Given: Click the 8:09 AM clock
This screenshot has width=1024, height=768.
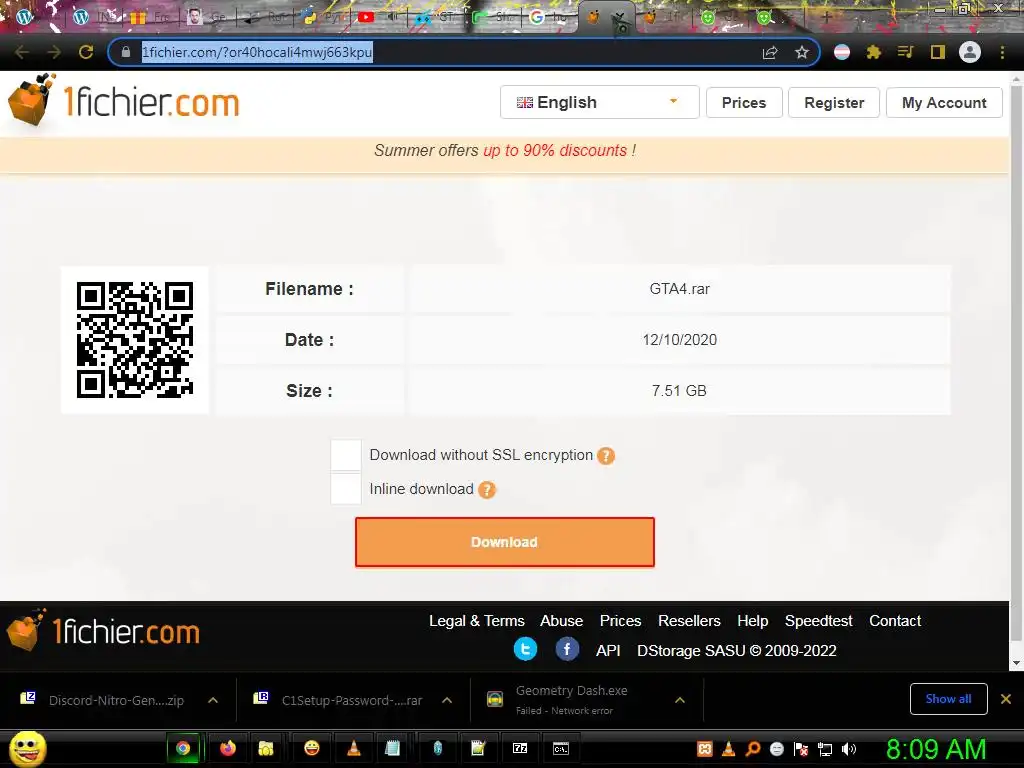Looking at the screenshot, I should [x=936, y=749].
